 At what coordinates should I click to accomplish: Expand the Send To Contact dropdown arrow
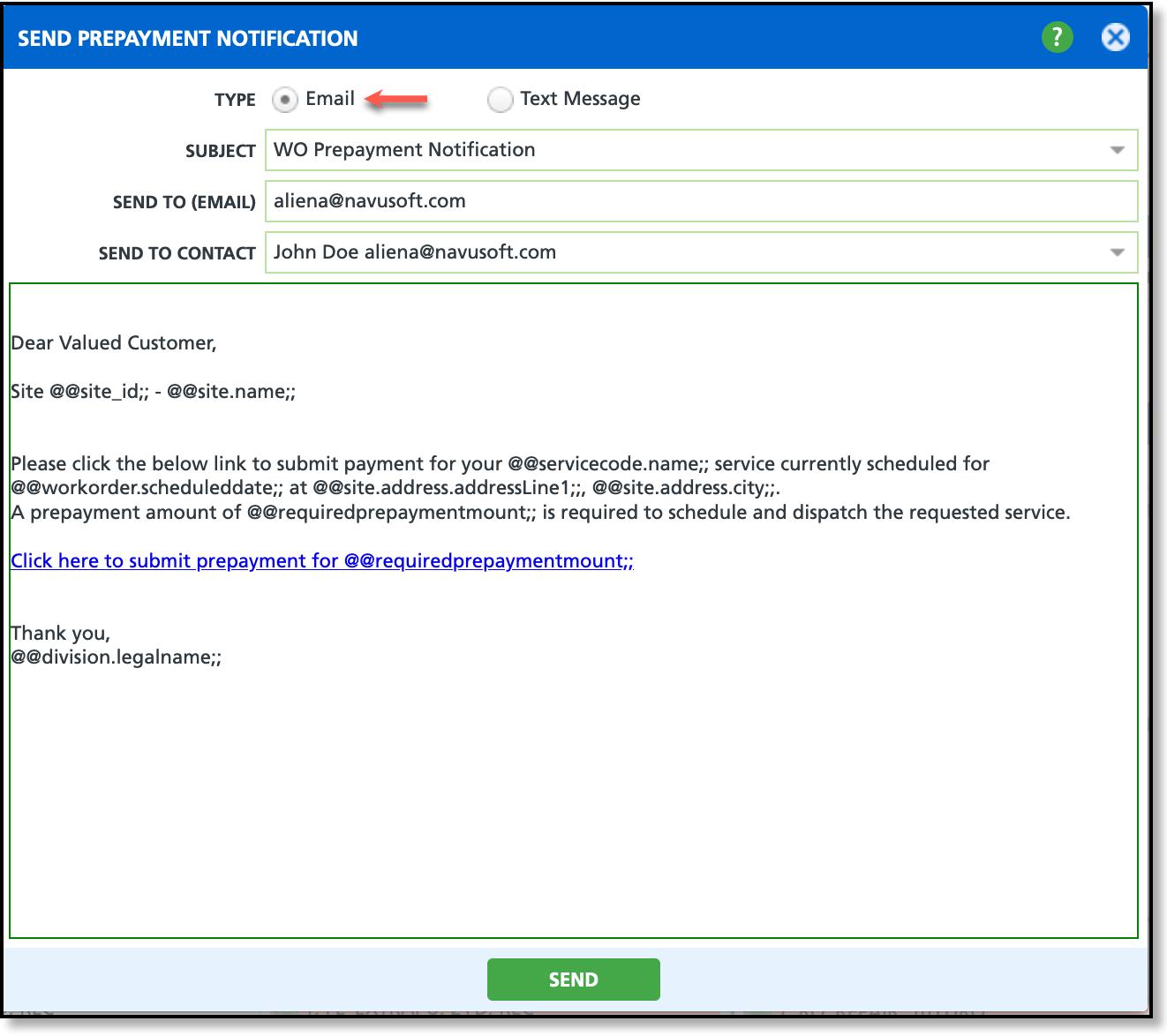pos(1117,252)
